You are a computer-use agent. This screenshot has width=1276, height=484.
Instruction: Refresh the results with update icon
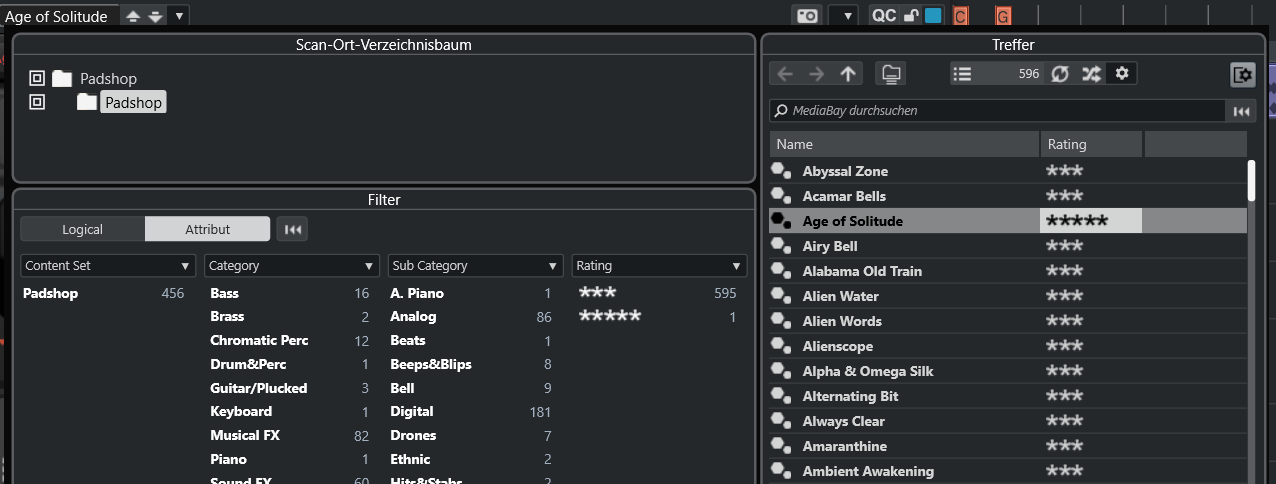click(1060, 74)
